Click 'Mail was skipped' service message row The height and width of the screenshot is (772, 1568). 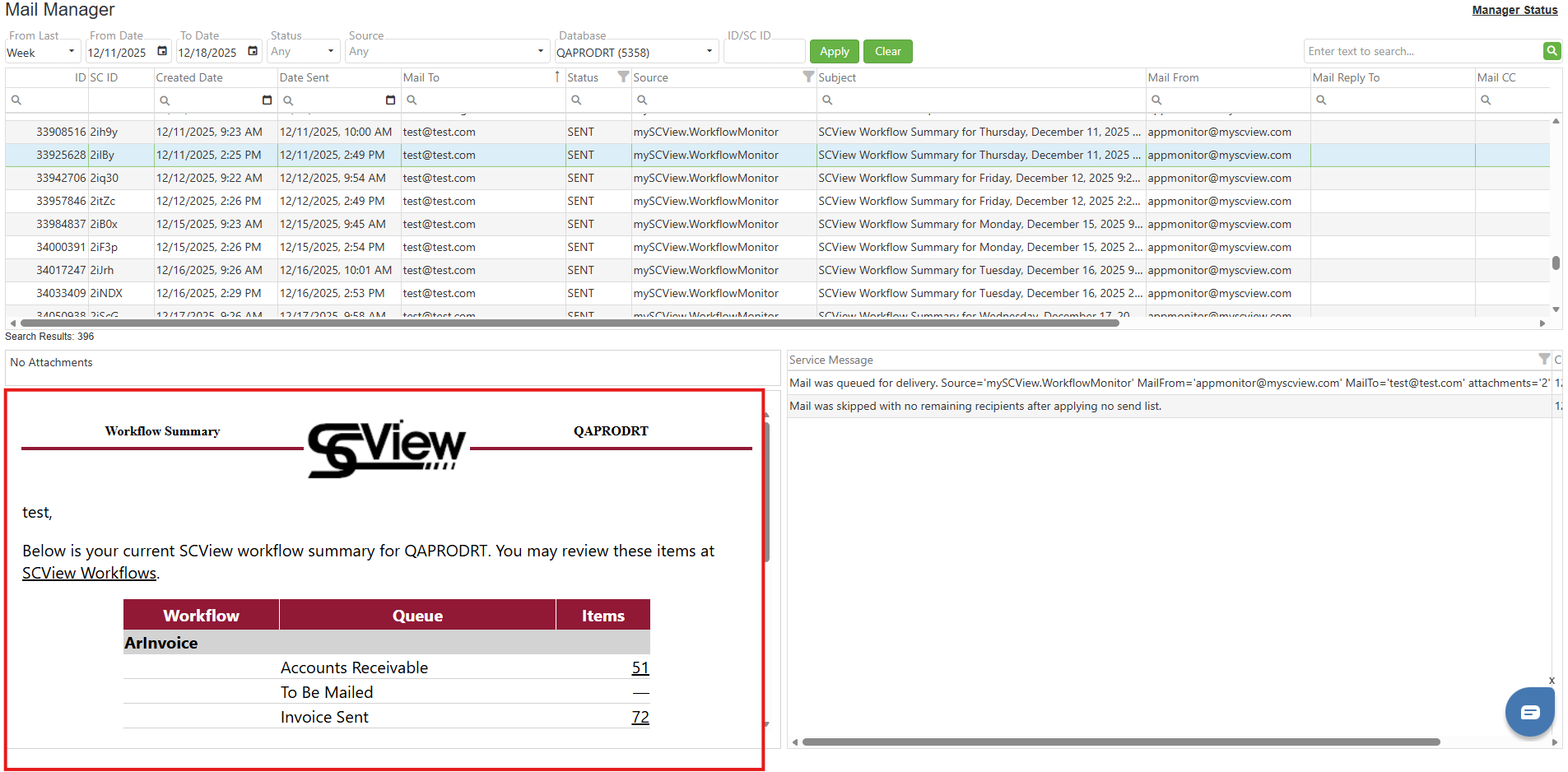point(1169,406)
